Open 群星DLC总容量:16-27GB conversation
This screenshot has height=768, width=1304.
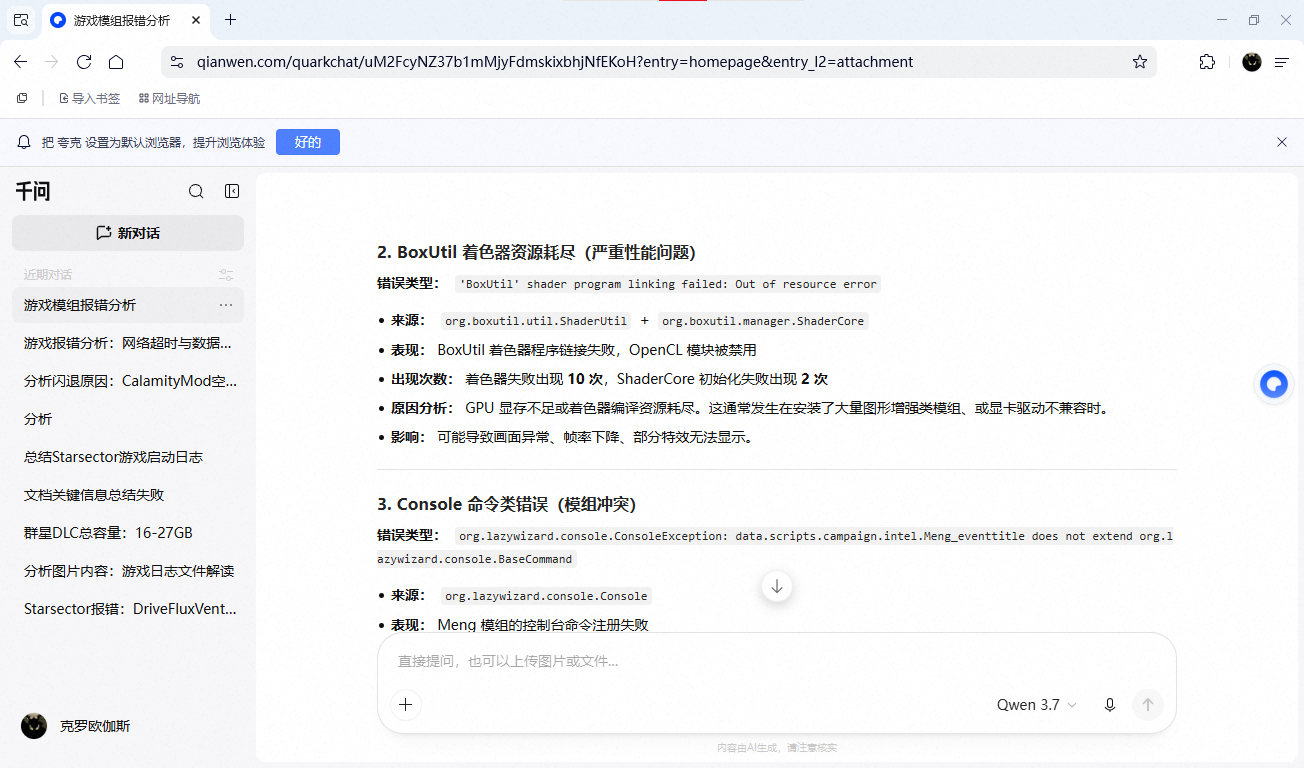[x=128, y=533]
